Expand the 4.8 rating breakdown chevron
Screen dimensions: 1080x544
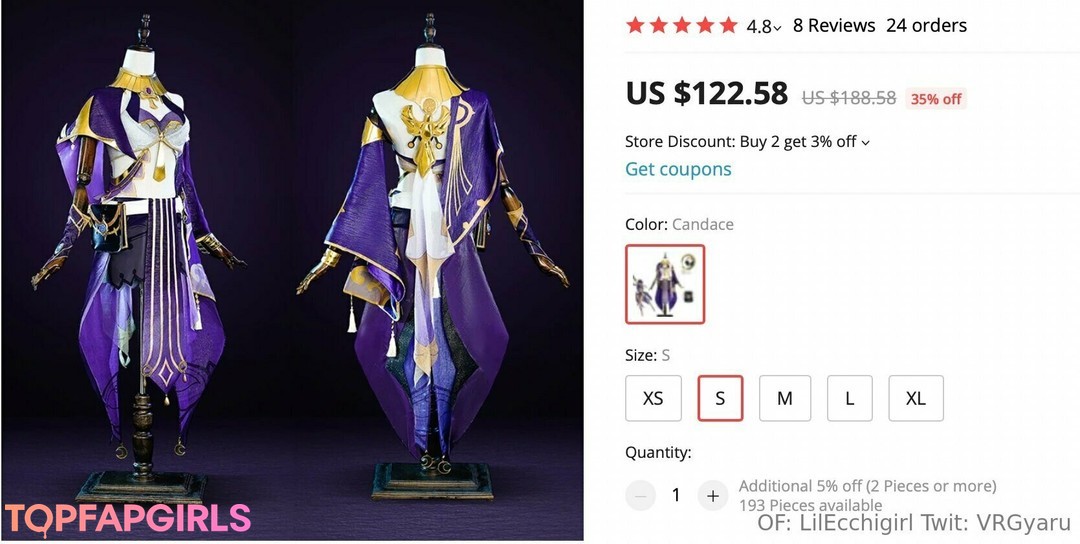pyautogui.click(x=777, y=28)
